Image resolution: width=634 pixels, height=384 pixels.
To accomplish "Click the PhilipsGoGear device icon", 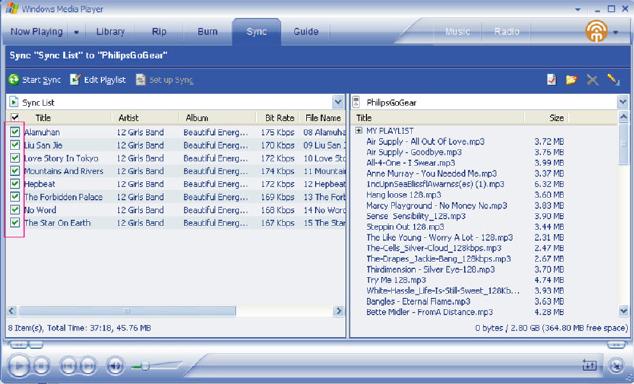I will click(x=356, y=102).
